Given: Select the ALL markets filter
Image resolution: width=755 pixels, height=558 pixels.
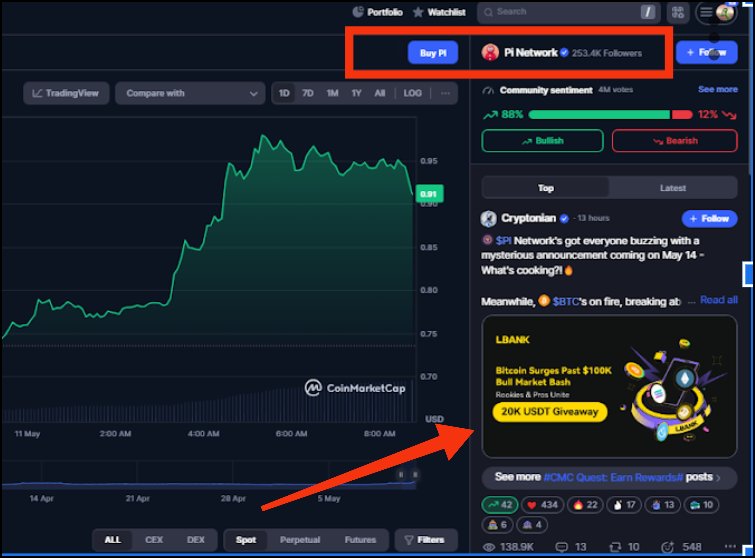Looking at the screenshot, I should pos(113,540).
